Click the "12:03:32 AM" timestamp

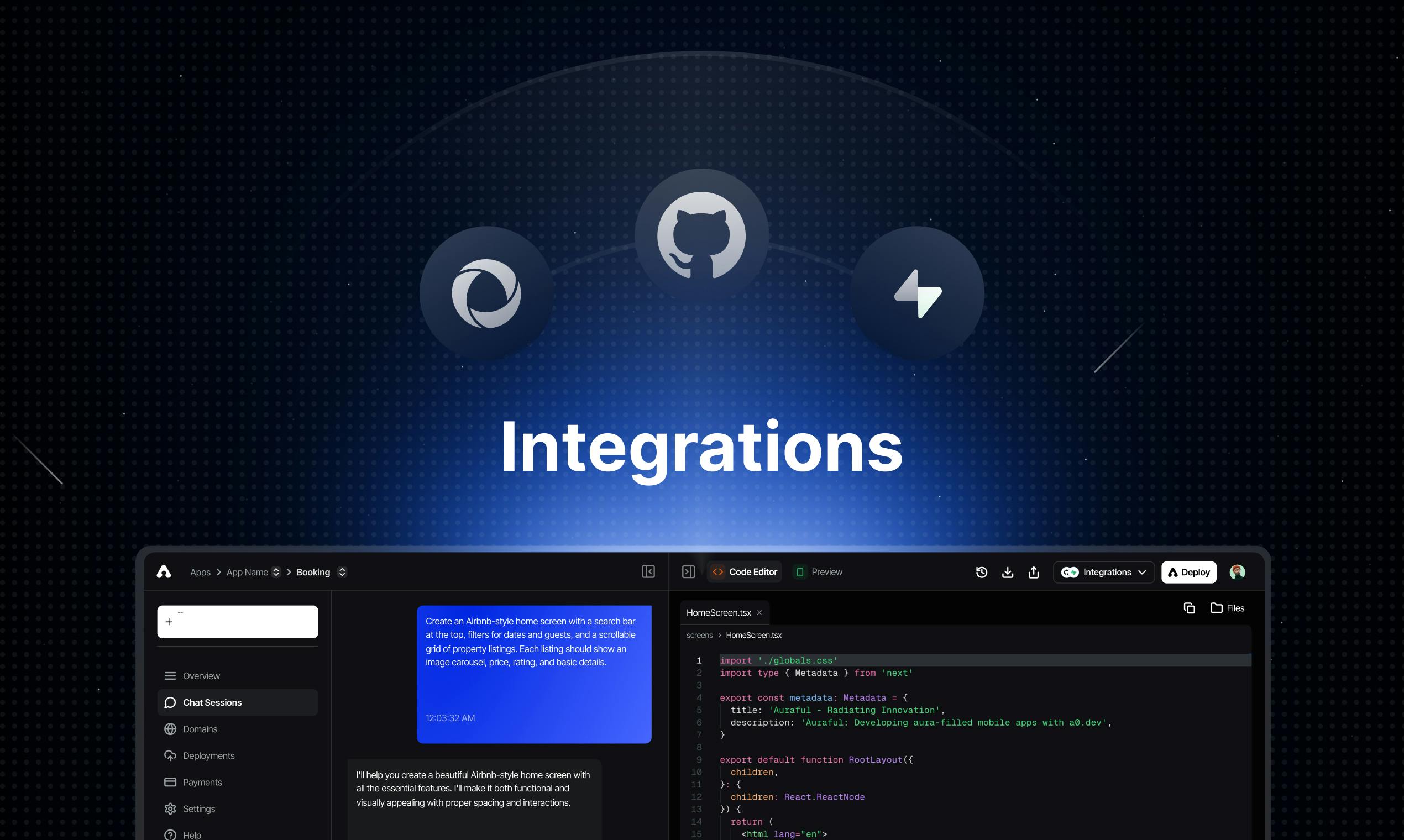(x=450, y=718)
